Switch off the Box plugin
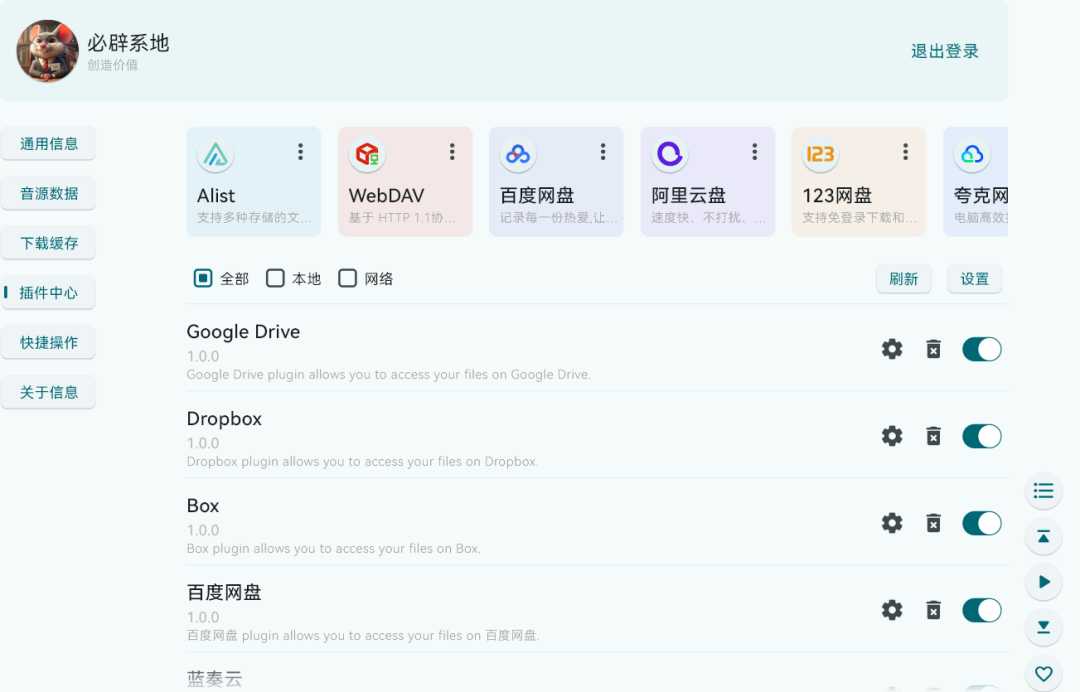This screenshot has width=1080, height=692. point(982,523)
